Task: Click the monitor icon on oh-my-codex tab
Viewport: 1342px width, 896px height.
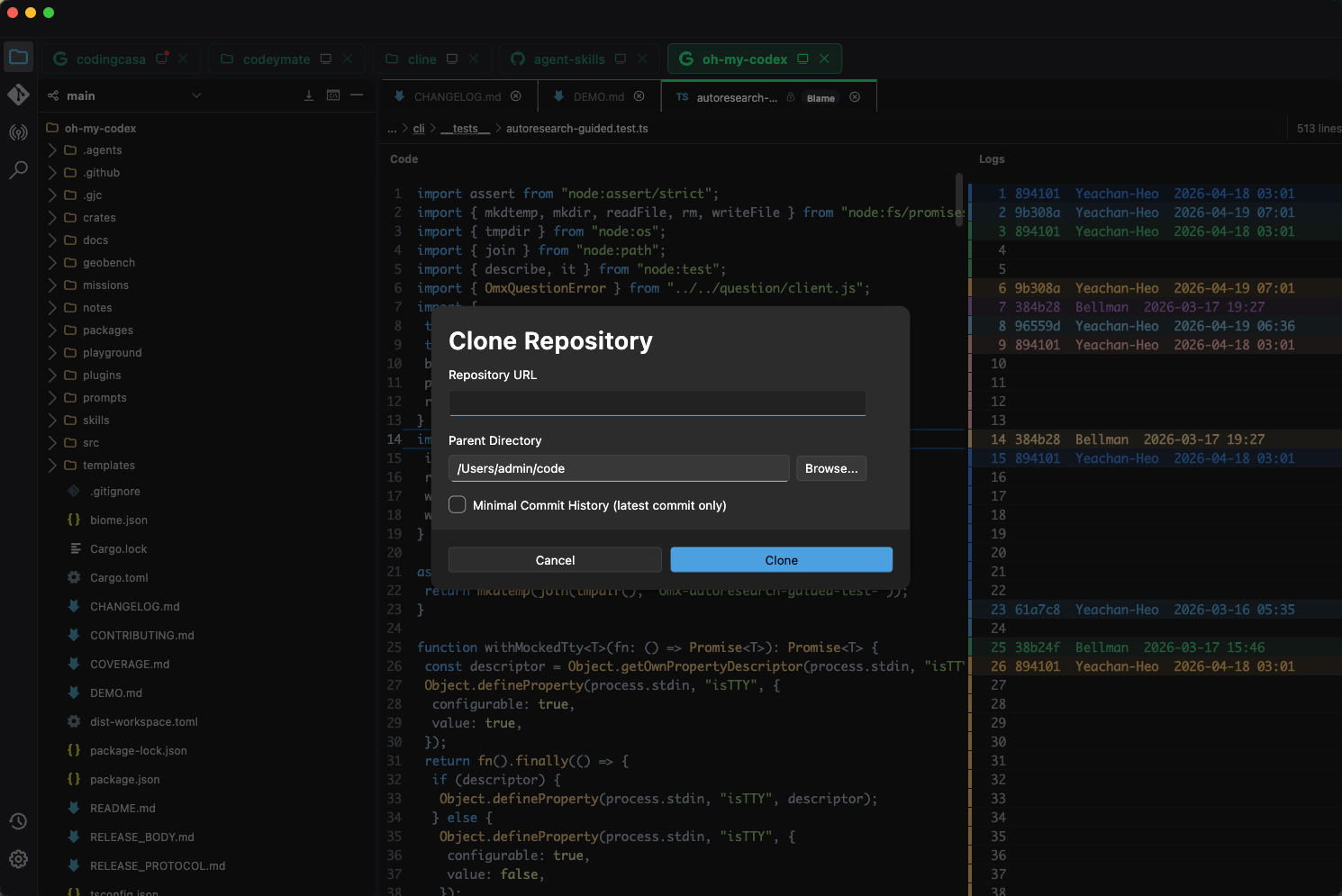Action: tap(802, 59)
